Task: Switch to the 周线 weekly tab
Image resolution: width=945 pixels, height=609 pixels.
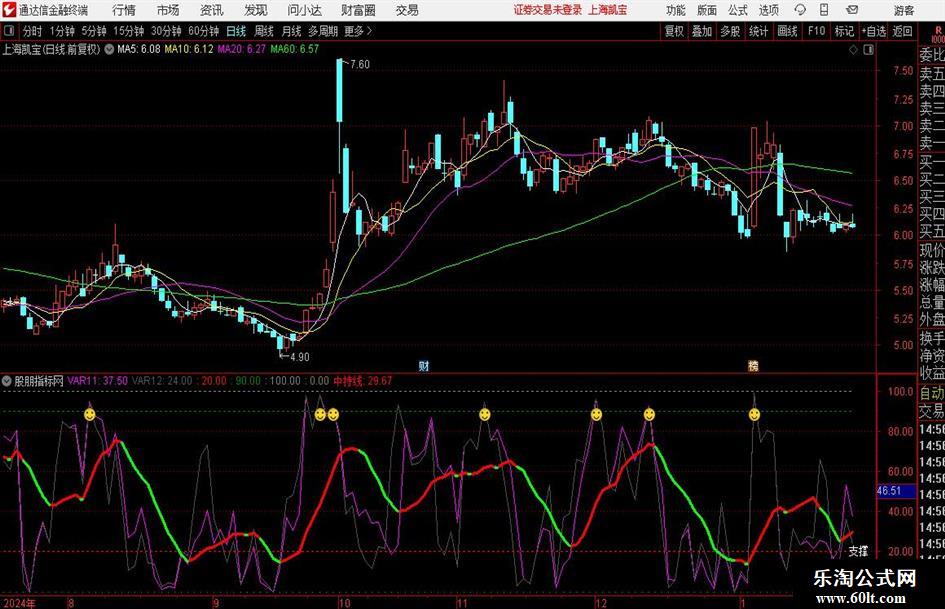Action: (x=263, y=31)
